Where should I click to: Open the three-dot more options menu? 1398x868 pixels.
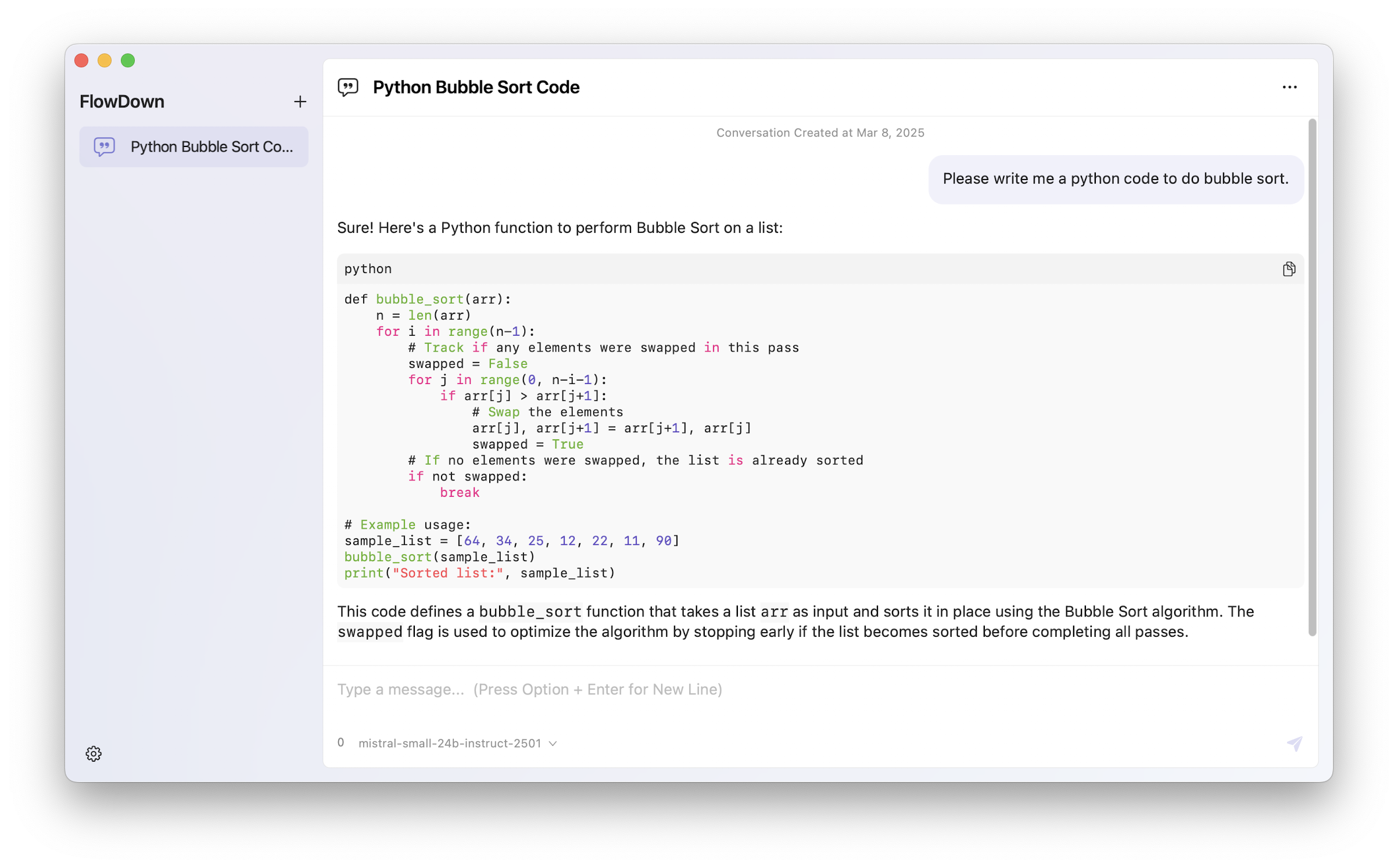1289,87
